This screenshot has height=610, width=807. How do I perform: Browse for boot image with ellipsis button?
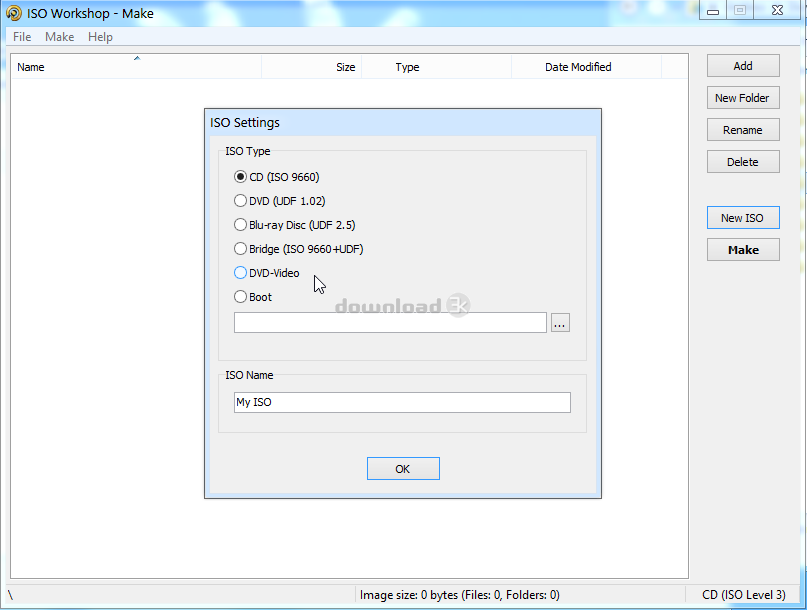pos(560,323)
